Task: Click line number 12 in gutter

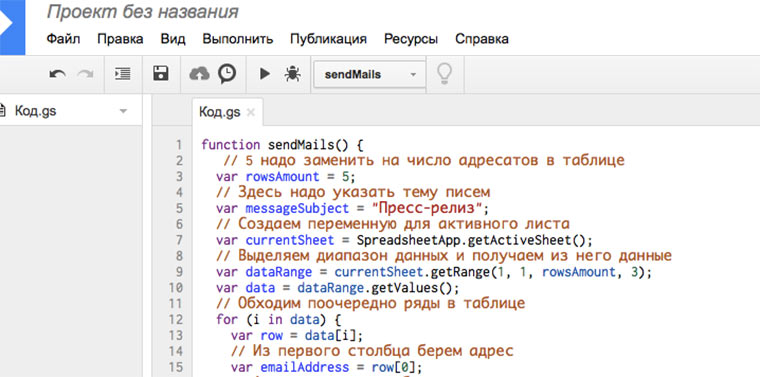Action: [175, 320]
